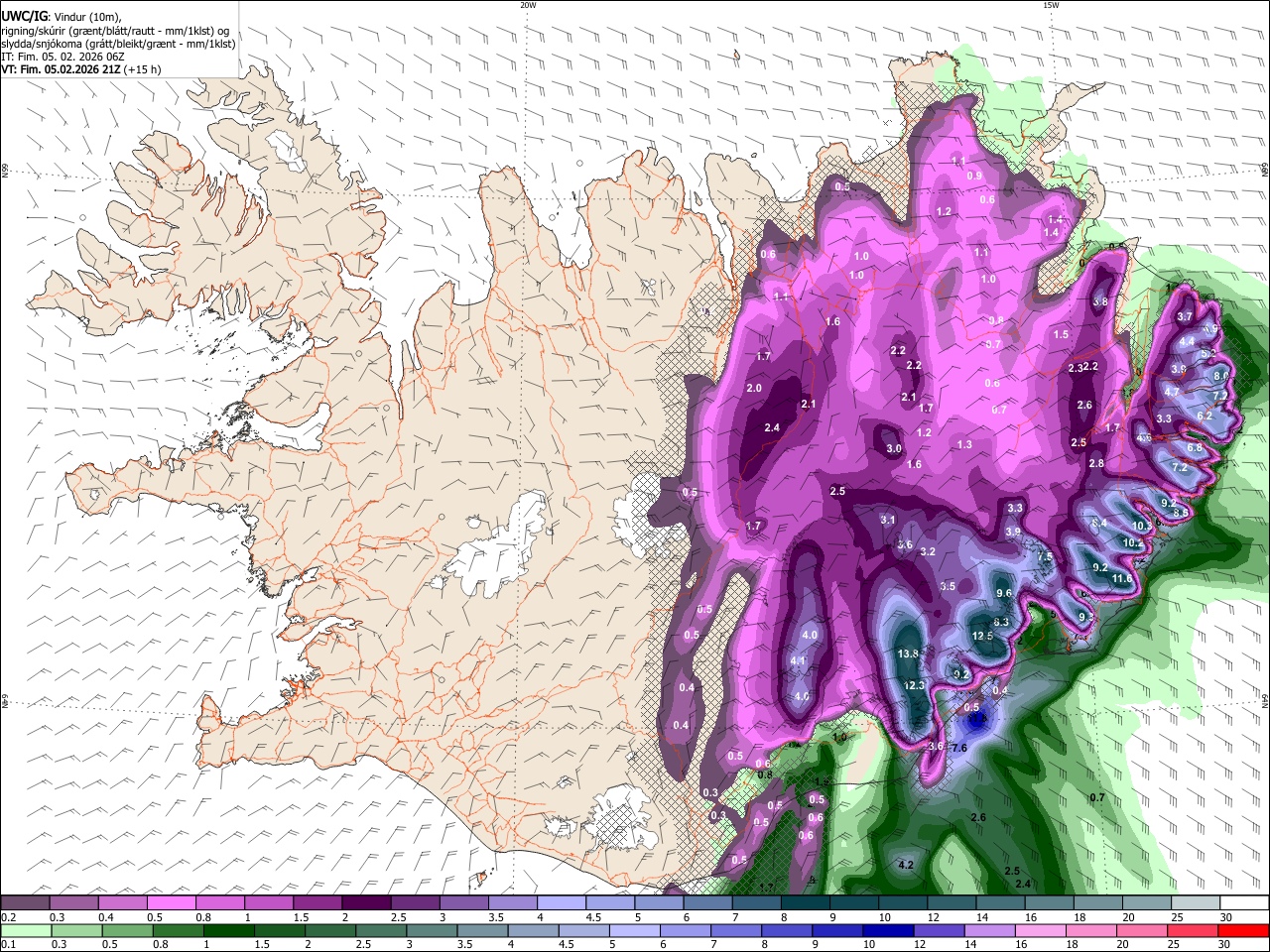Click the dusky mauve snow swatch starting at 0.2

[25, 903]
